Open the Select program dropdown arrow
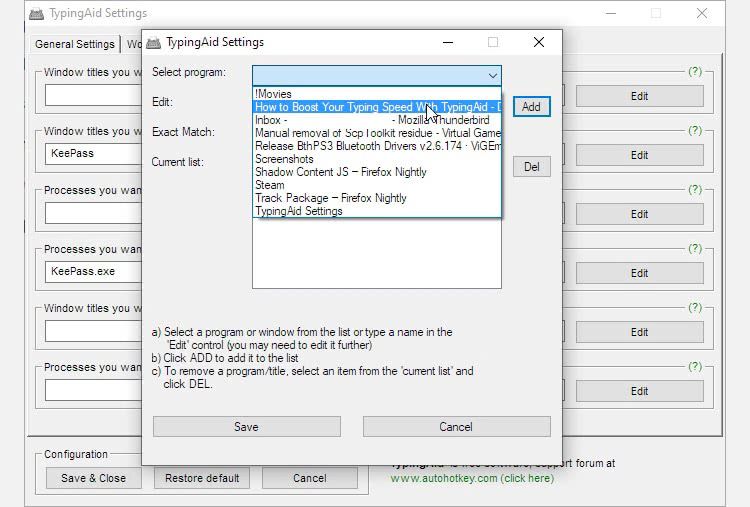 click(492, 75)
